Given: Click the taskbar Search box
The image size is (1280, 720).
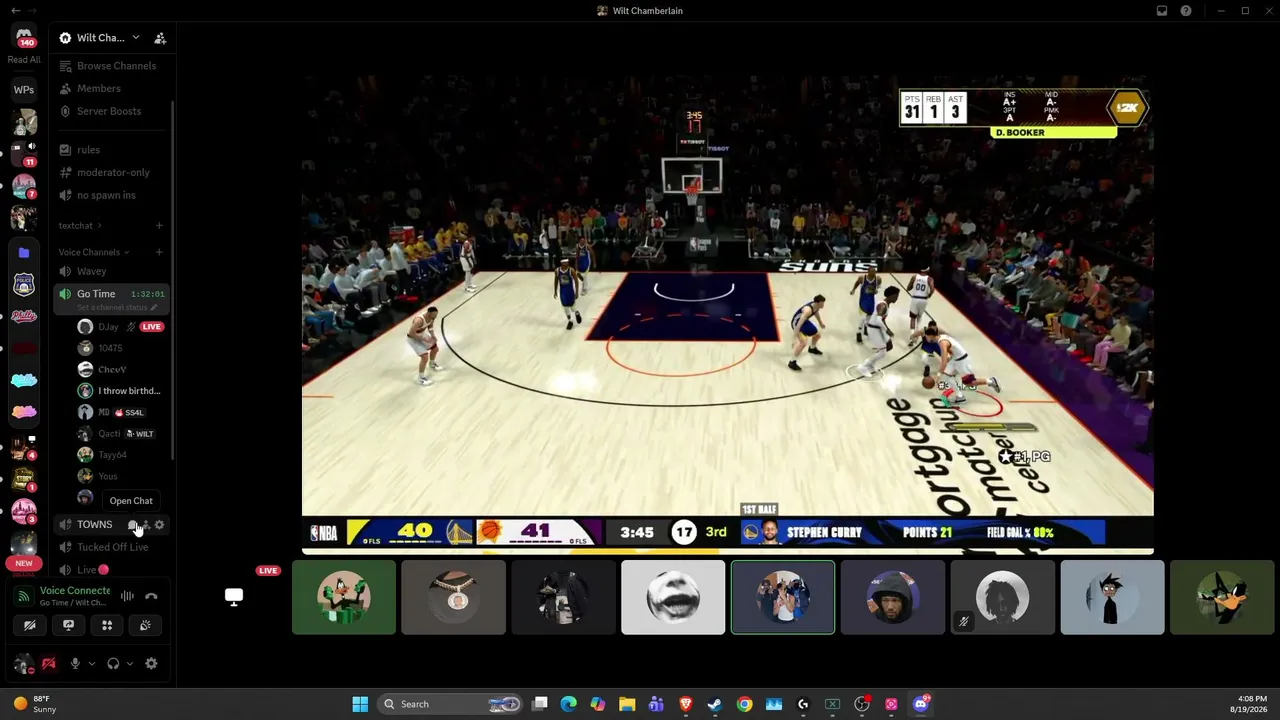Looking at the screenshot, I should [x=452, y=704].
